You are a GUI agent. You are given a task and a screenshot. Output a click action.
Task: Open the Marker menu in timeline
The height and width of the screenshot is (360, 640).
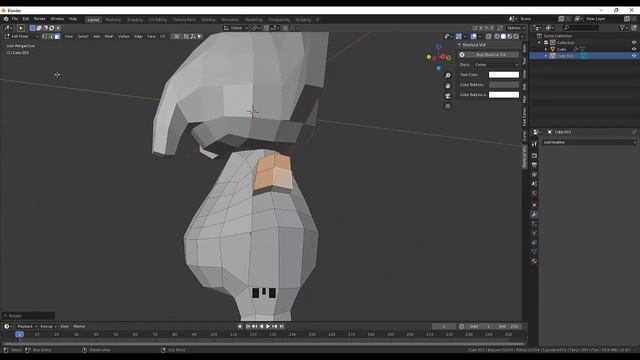(x=79, y=326)
